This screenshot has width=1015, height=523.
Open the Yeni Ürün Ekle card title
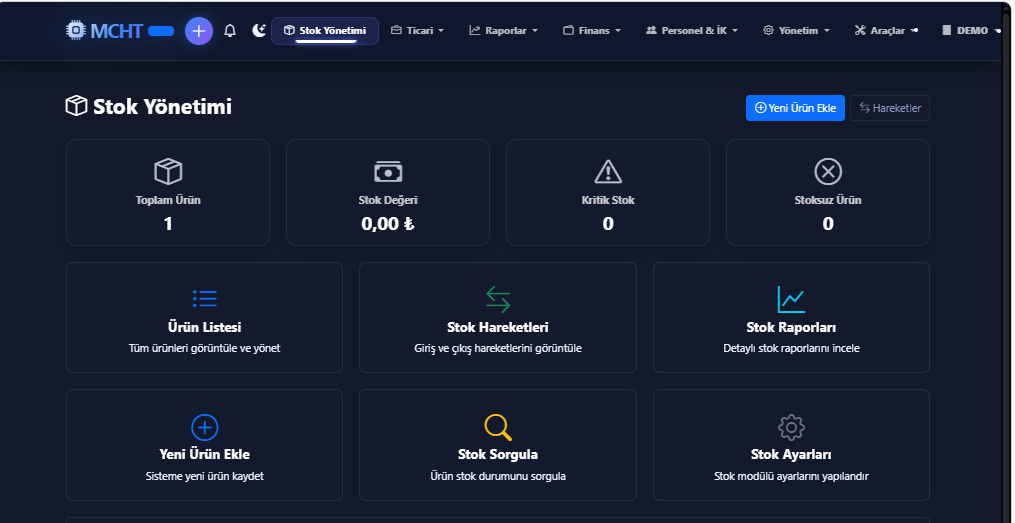point(205,454)
